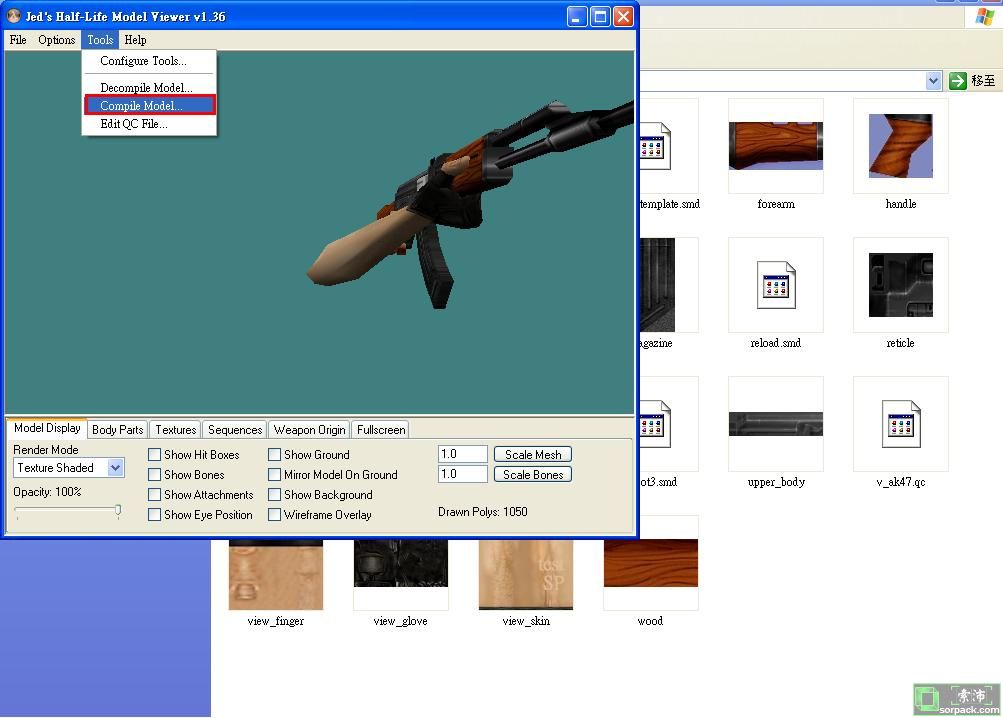Expand the Render Mode dropdown
The height and width of the screenshot is (718, 1003).
[115, 468]
